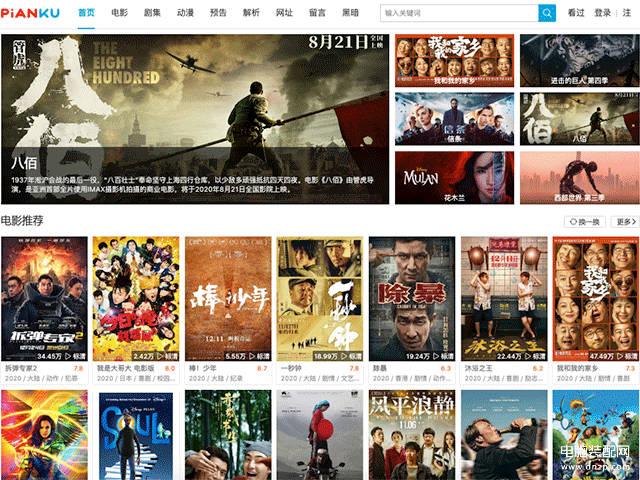Viewport: 640px width, 480px height.
Task: Open the 信条 banner thumbnail
Action: click(x=454, y=119)
